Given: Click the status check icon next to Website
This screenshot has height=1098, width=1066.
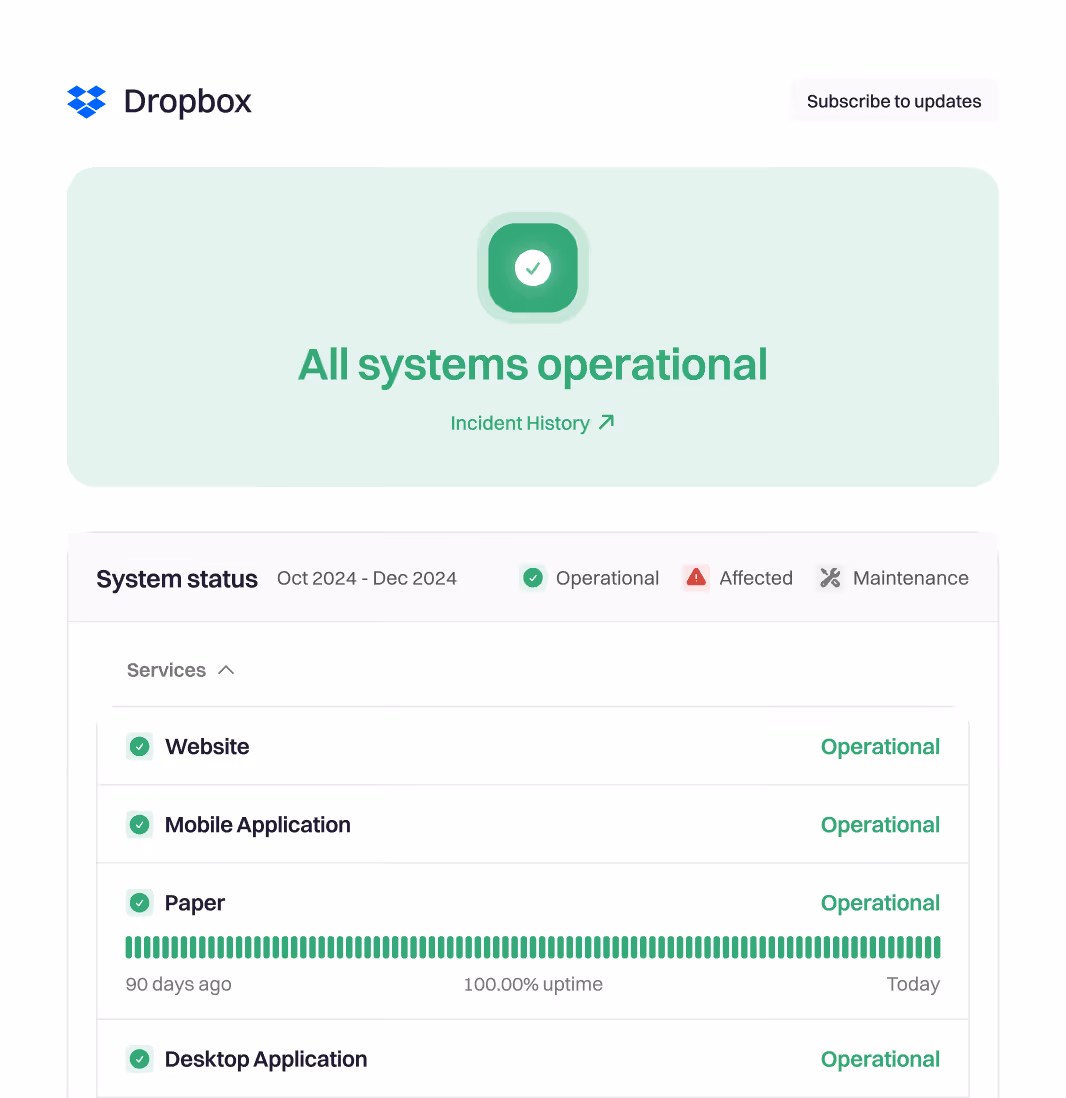Looking at the screenshot, I should pyautogui.click(x=139, y=746).
